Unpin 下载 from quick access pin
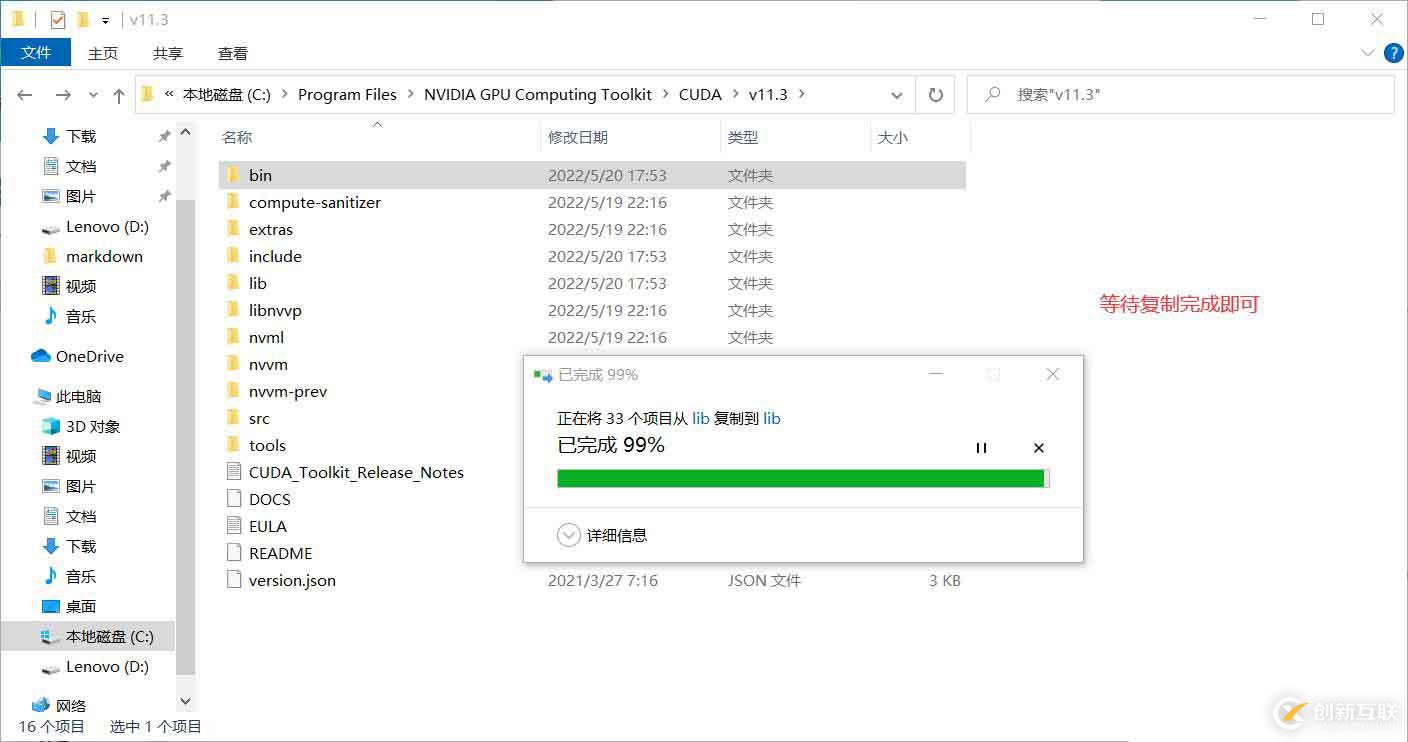The height and width of the screenshot is (742, 1408). (x=164, y=136)
